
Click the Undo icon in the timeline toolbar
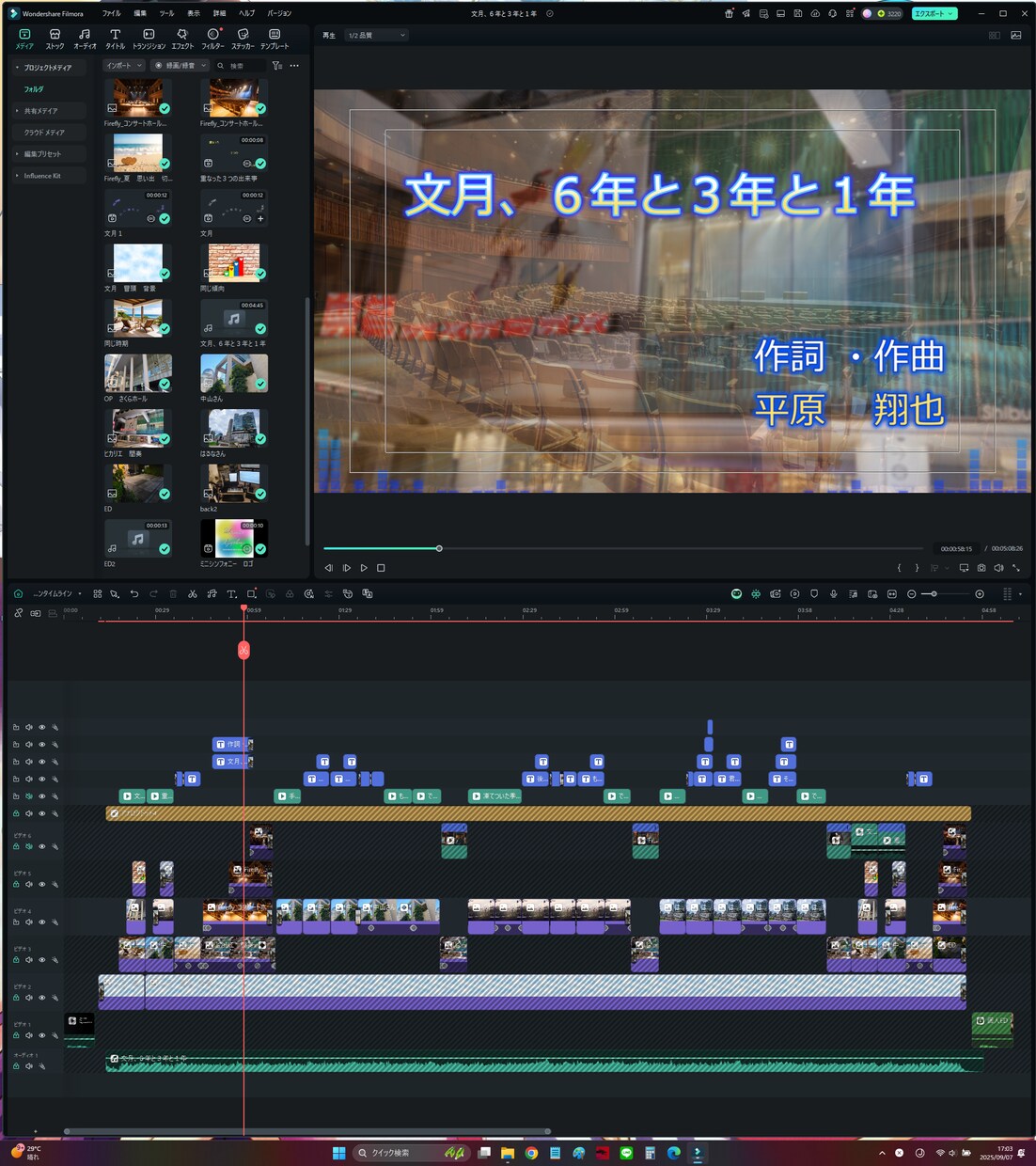click(133, 593)
